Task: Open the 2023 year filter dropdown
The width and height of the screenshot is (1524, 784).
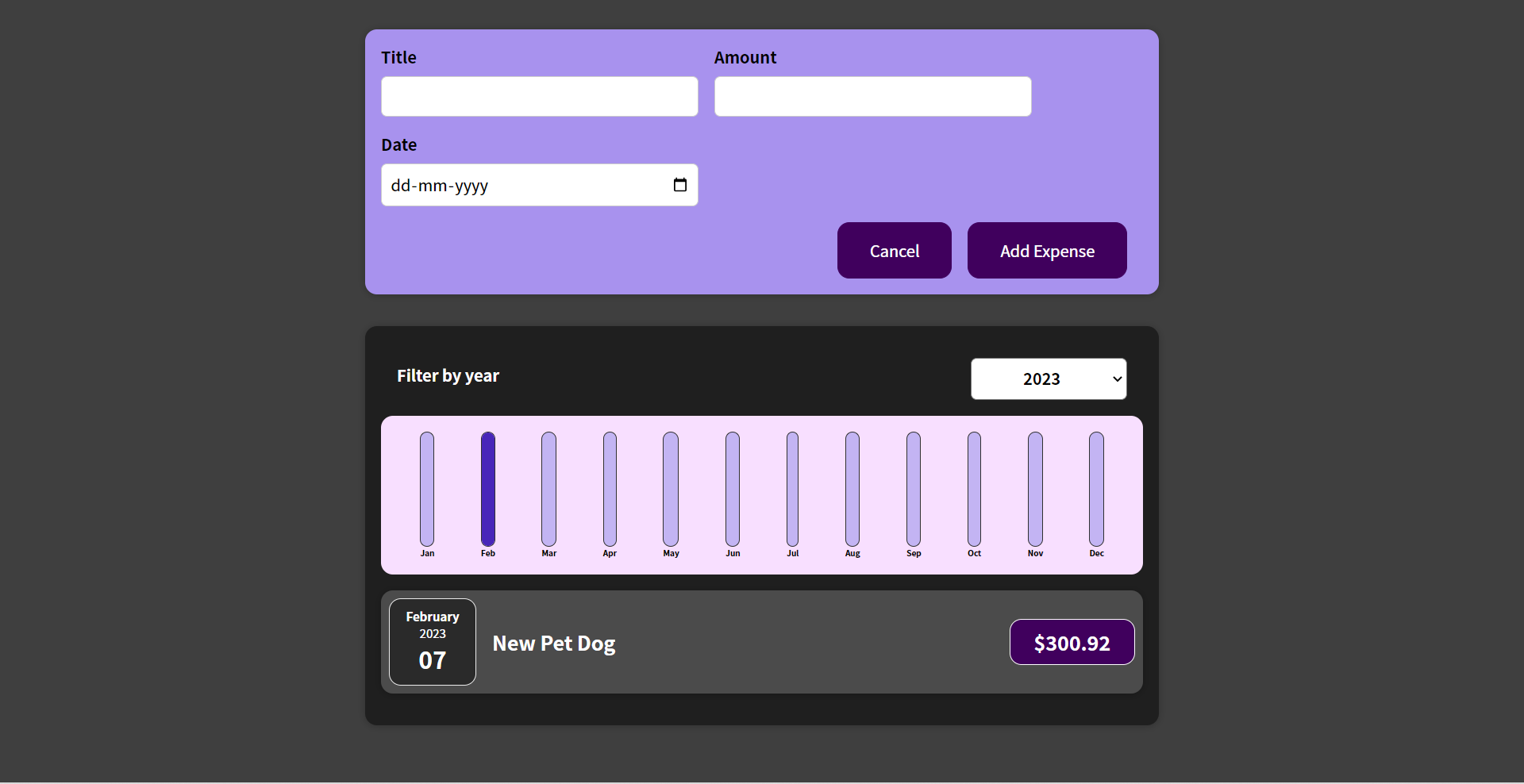Action: tap(1048, 379)
